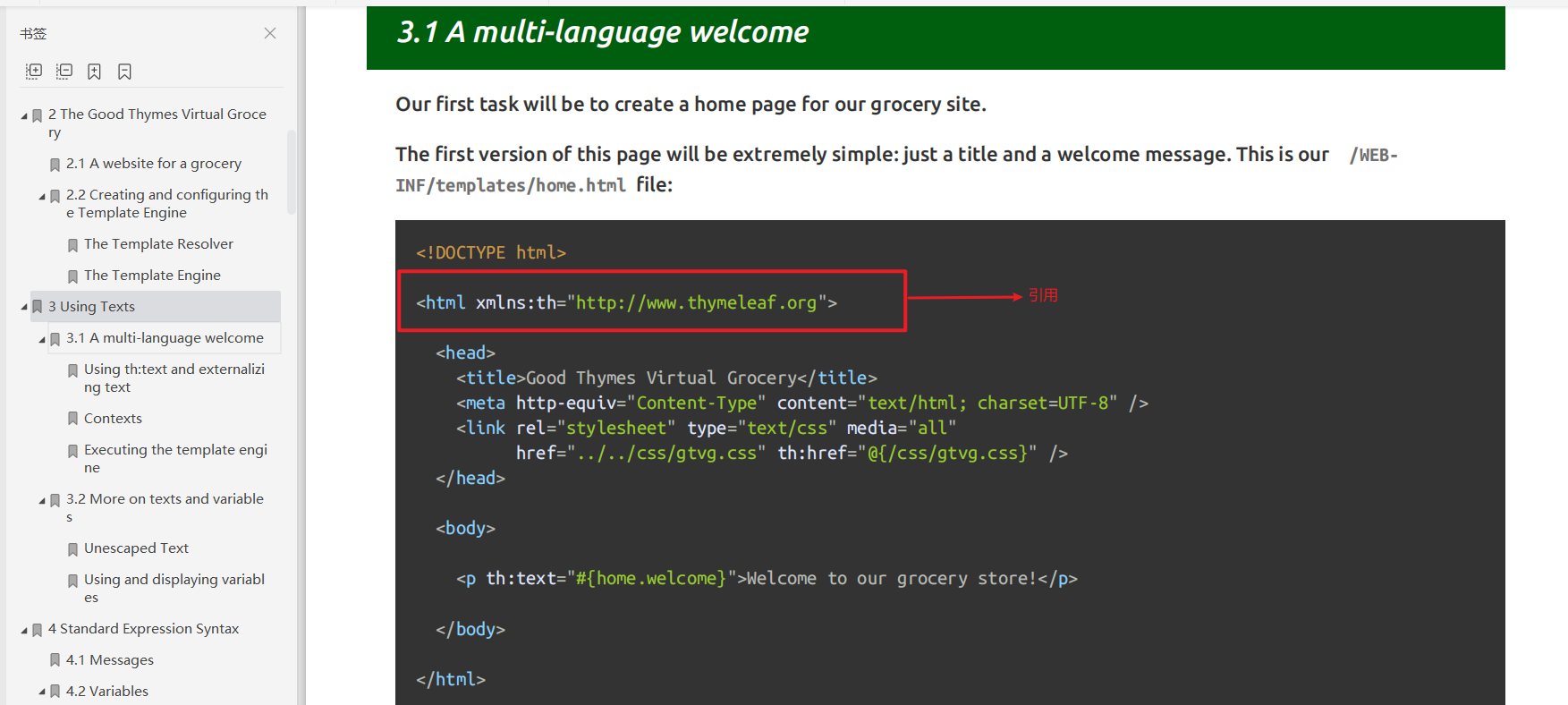1568x705 pixels.
Task: Click the add bookmark icon
Action: tap(94, 72)
